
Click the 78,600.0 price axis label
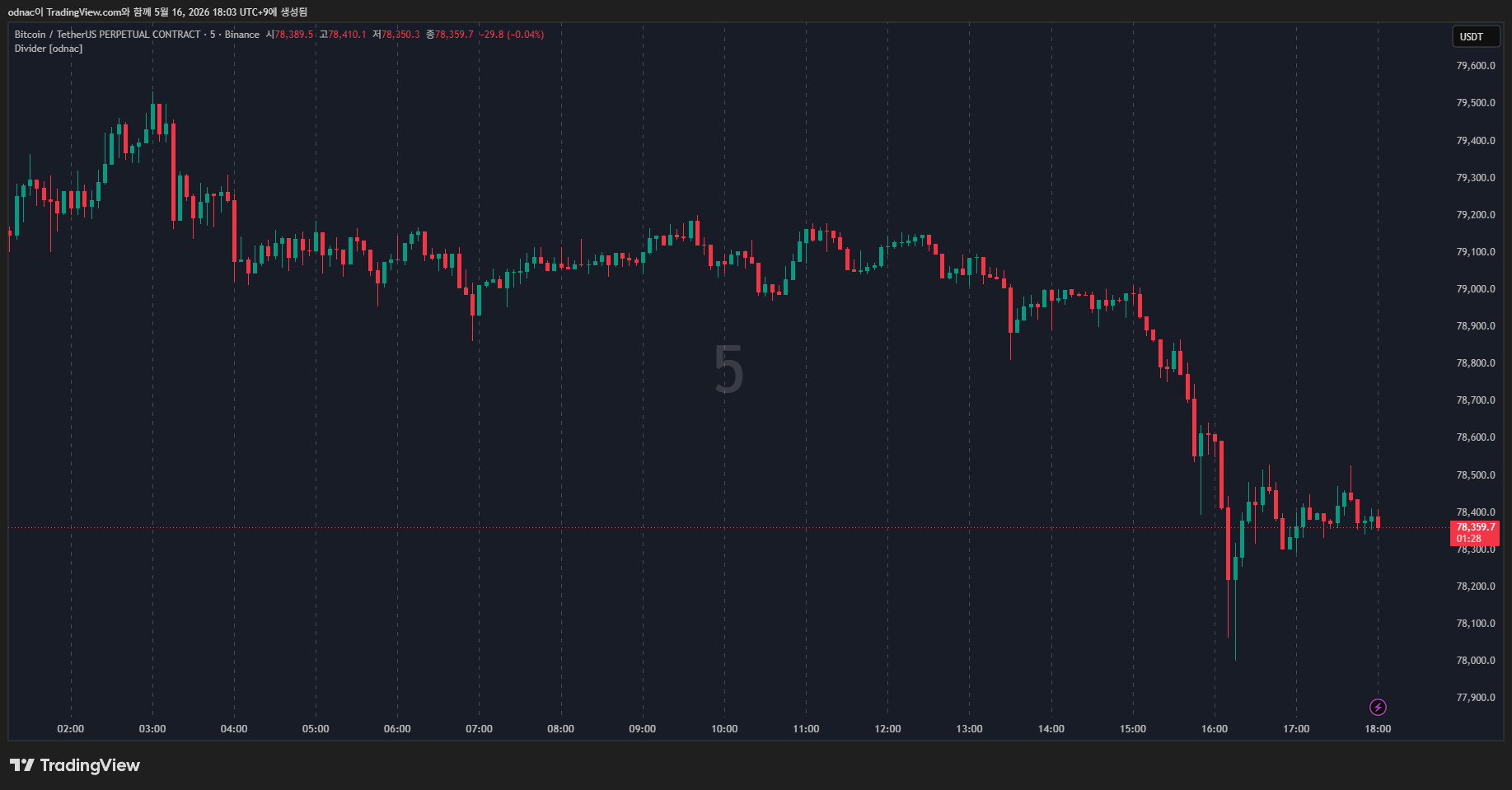(1476, 437)
